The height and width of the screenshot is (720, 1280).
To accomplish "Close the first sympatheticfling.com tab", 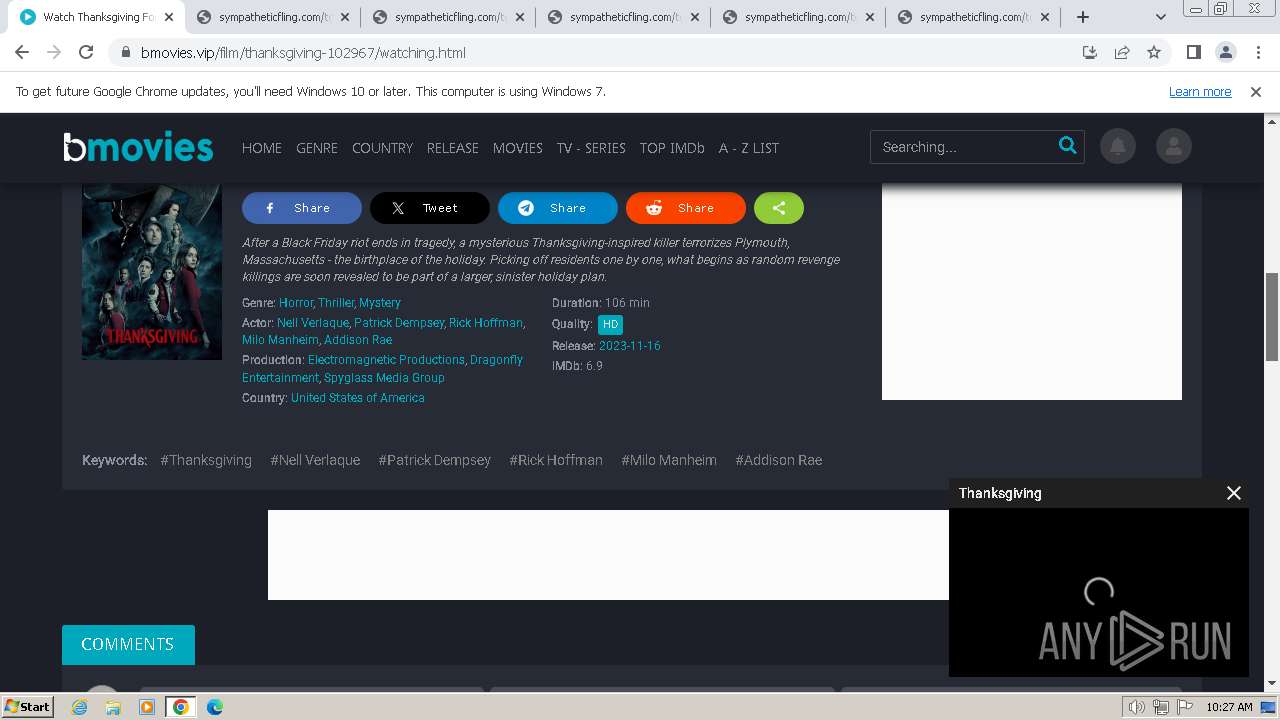I will (x=345, y=17).
